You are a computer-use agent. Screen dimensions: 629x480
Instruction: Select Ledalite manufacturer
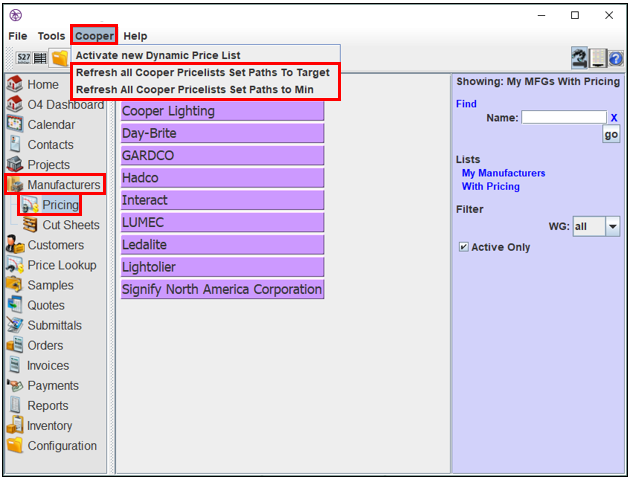(x=222, y=245)
